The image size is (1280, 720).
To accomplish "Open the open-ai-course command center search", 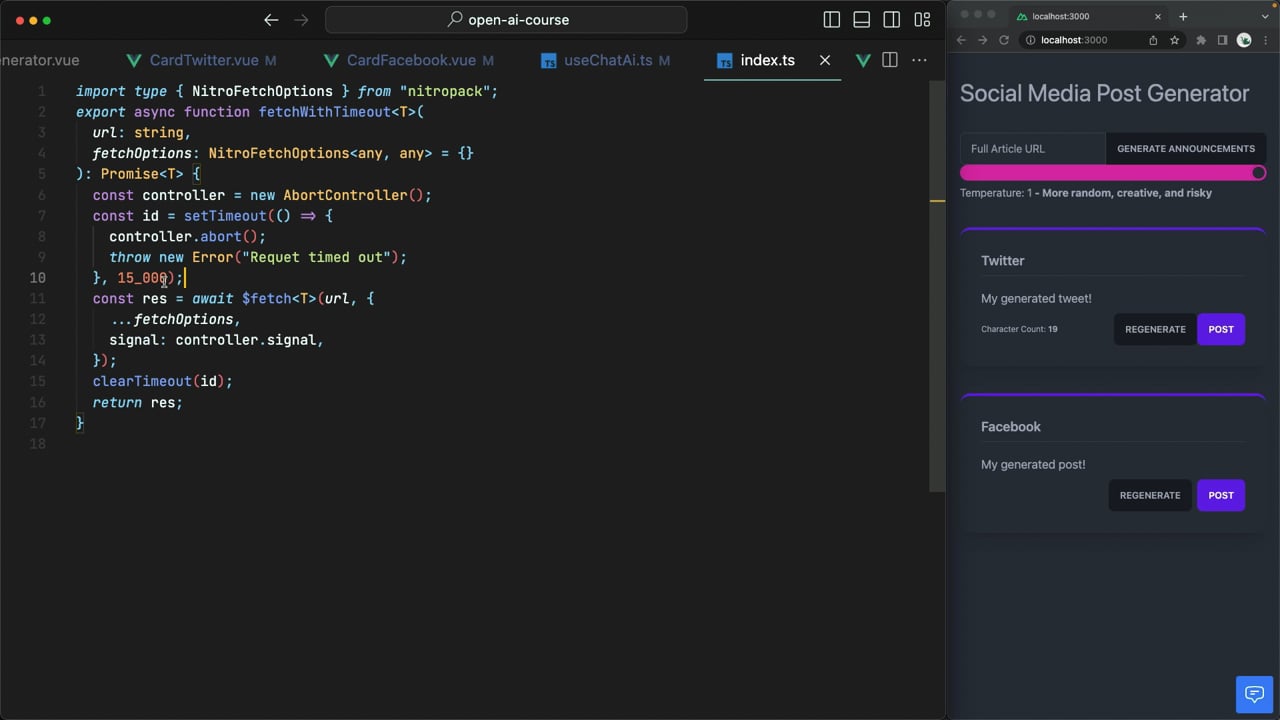I will click(x=506, y=20).
